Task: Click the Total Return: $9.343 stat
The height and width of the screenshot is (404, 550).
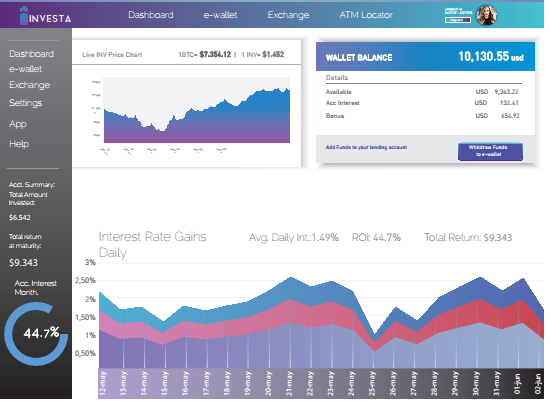Action: [468, 238]
